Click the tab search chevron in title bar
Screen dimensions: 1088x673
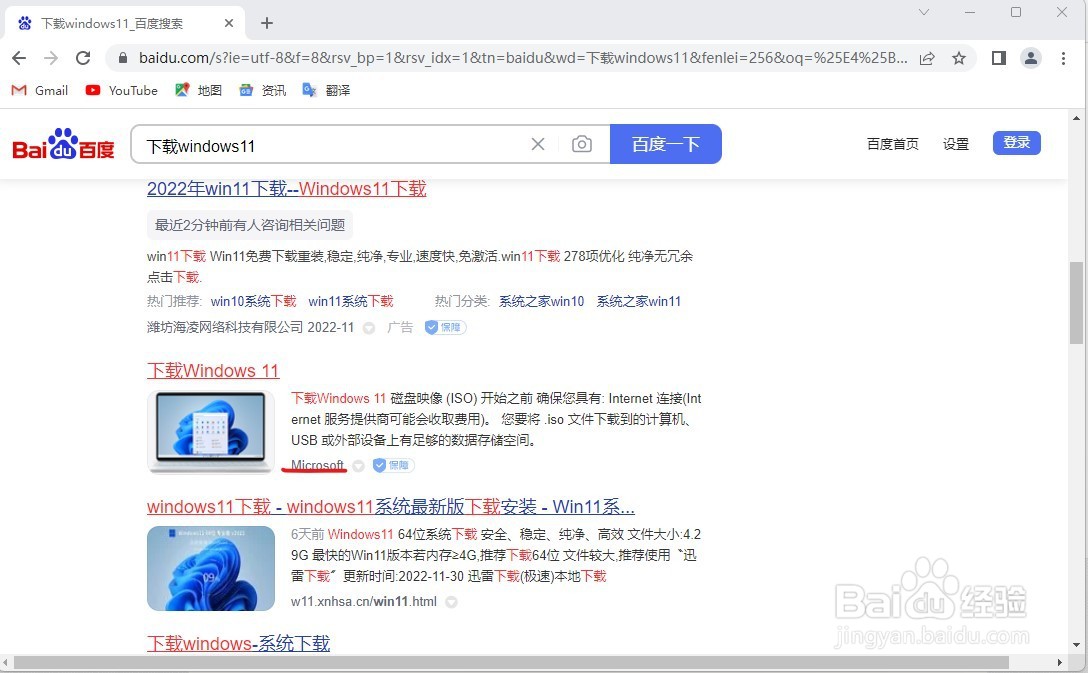924,12
